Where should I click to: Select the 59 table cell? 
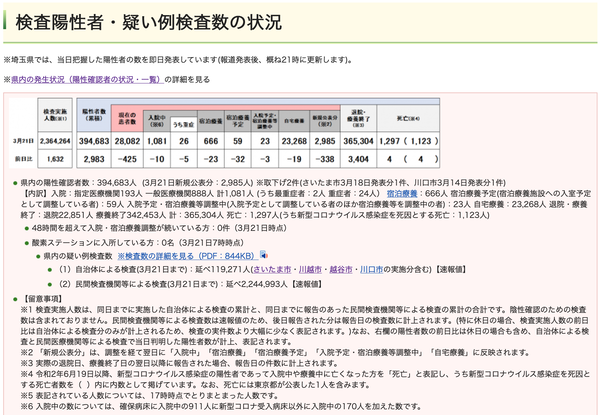[238, 141]
